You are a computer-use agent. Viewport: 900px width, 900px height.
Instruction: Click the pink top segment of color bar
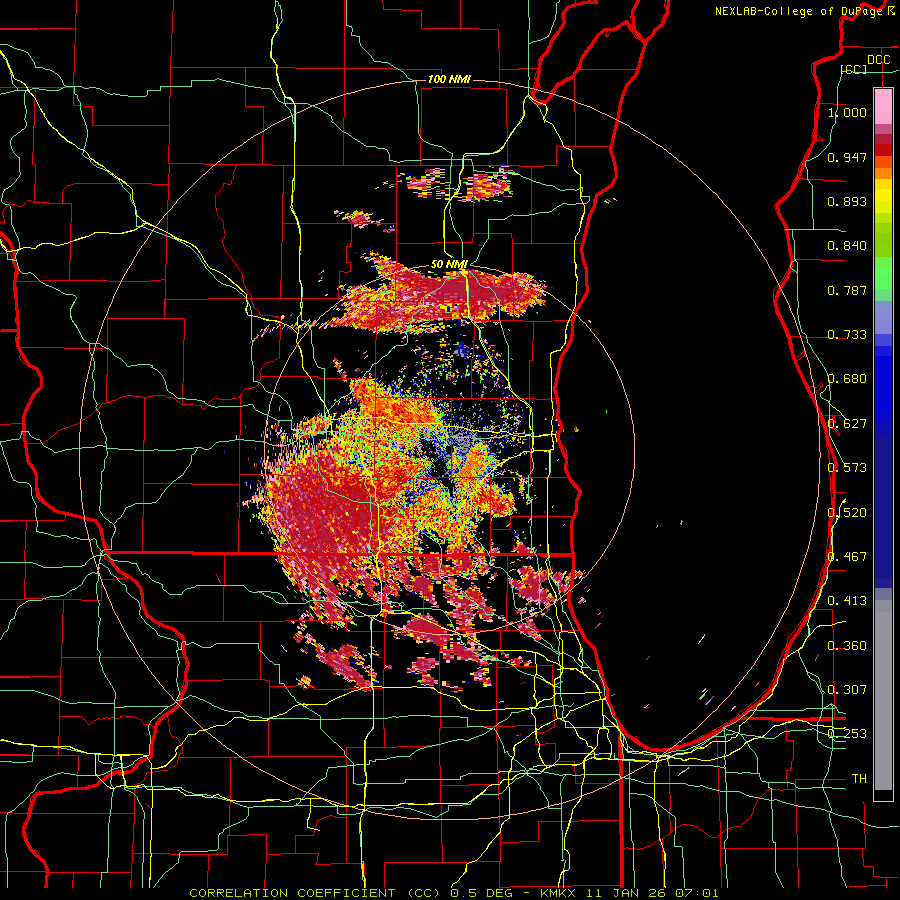pyautogui.click(x=883, y=106)
